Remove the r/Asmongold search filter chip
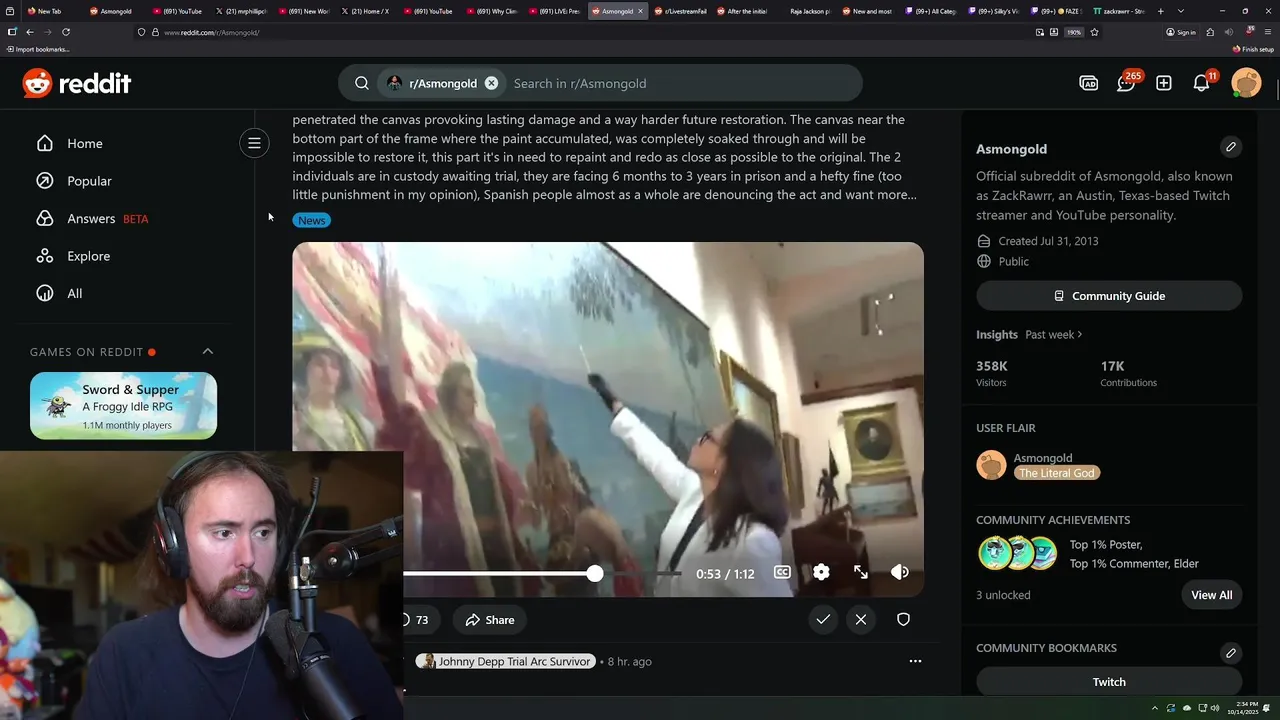Viewport: 1280px width, 720px height. coord(491,83)
